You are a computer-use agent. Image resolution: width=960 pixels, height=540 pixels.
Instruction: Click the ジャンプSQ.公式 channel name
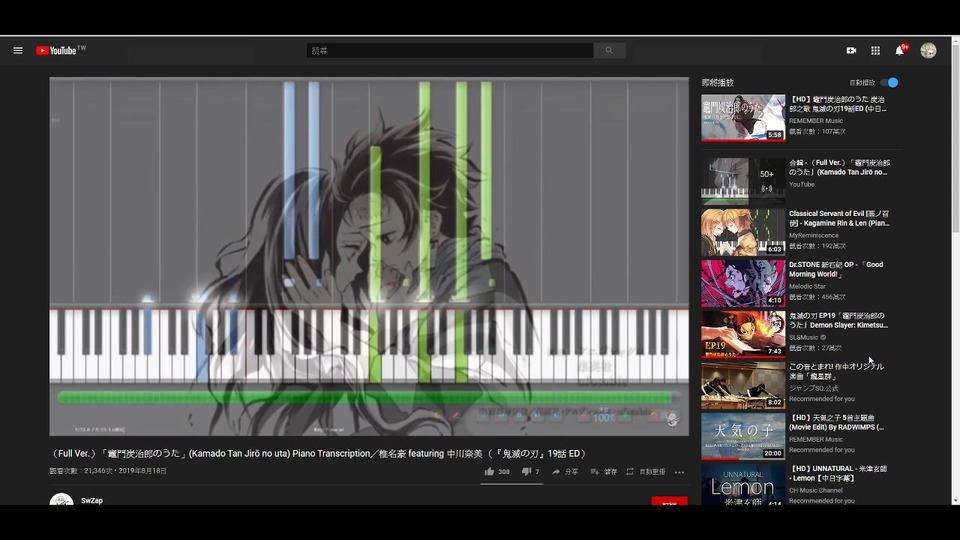(814, 388)
